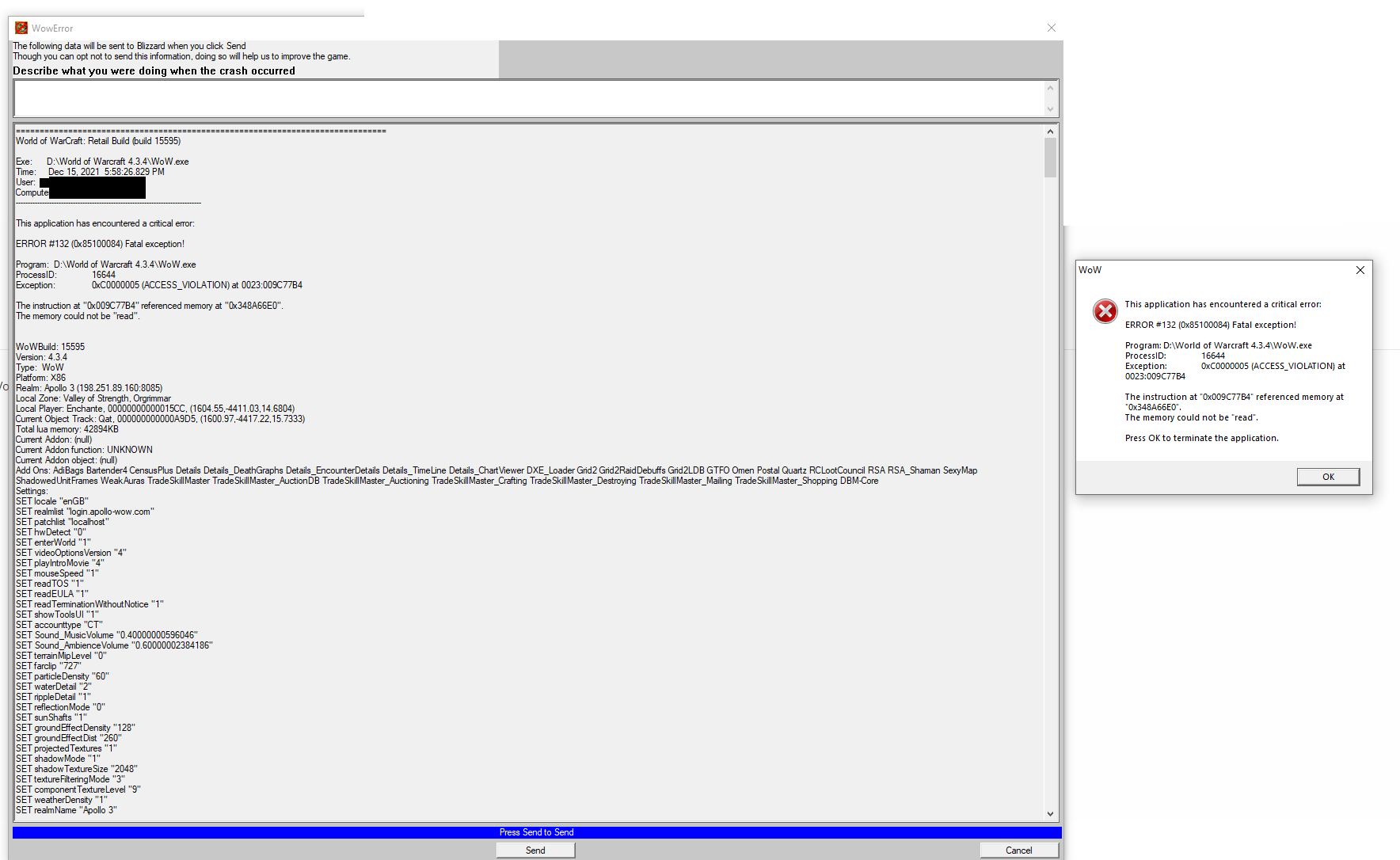Screen dimensions: 1400x860
Task: Click the 'Platform: X86' line
Action: (x=40, y=378)
